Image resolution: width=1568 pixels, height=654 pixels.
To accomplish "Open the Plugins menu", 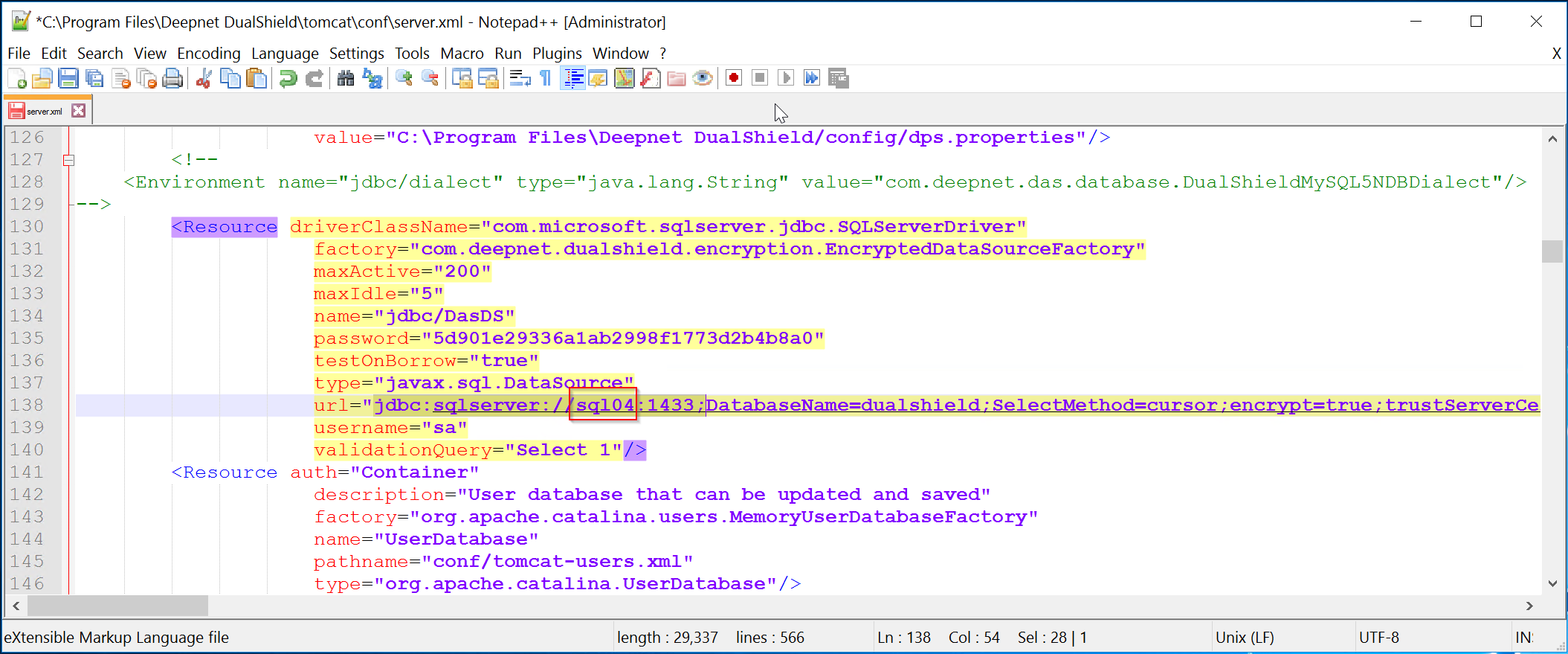I will coord(556,54).
